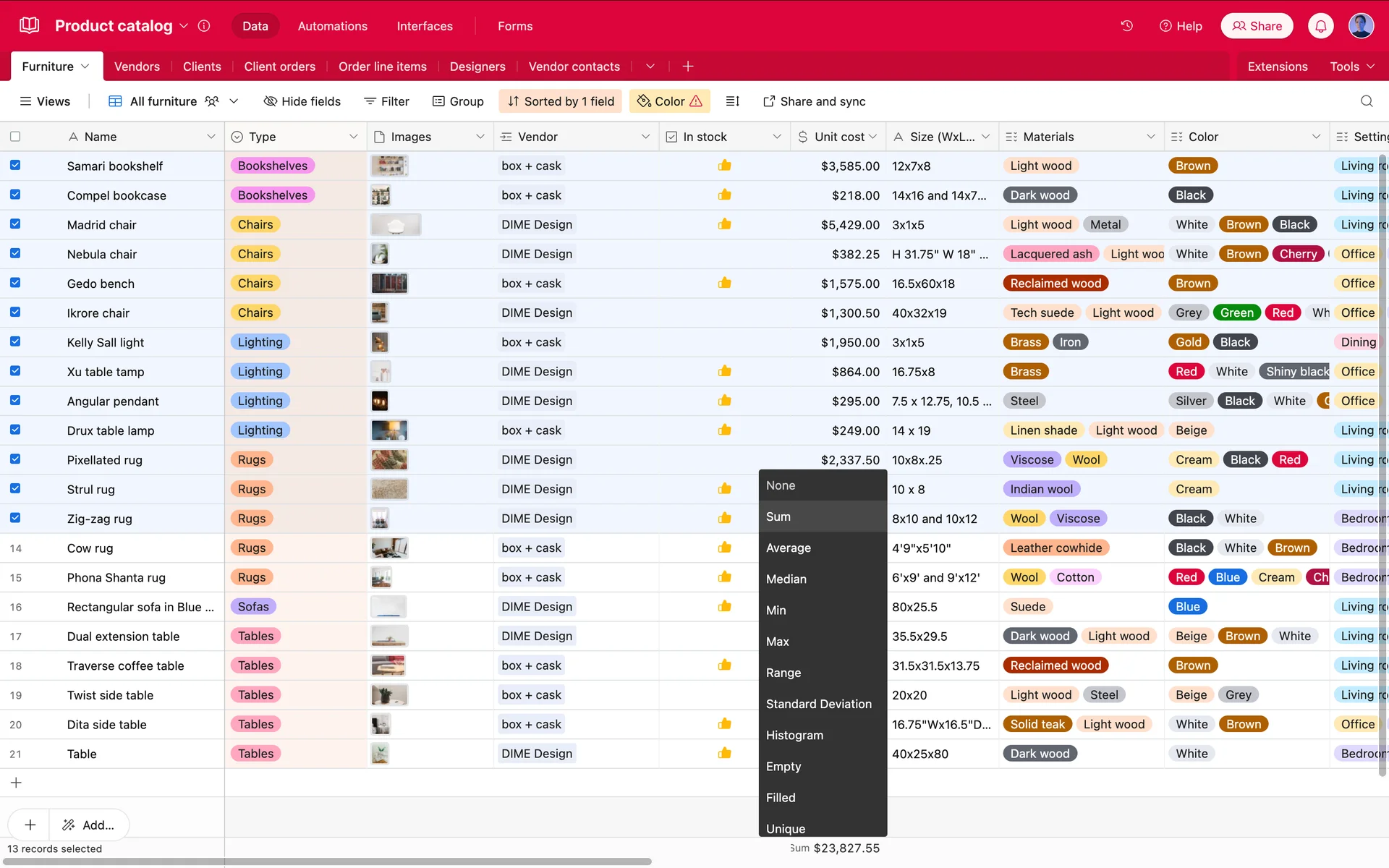Image resolution: width=1389 pixels, height=868 pixels.
Task: Open the user profile avatar
Action: tap(1361, 26)
